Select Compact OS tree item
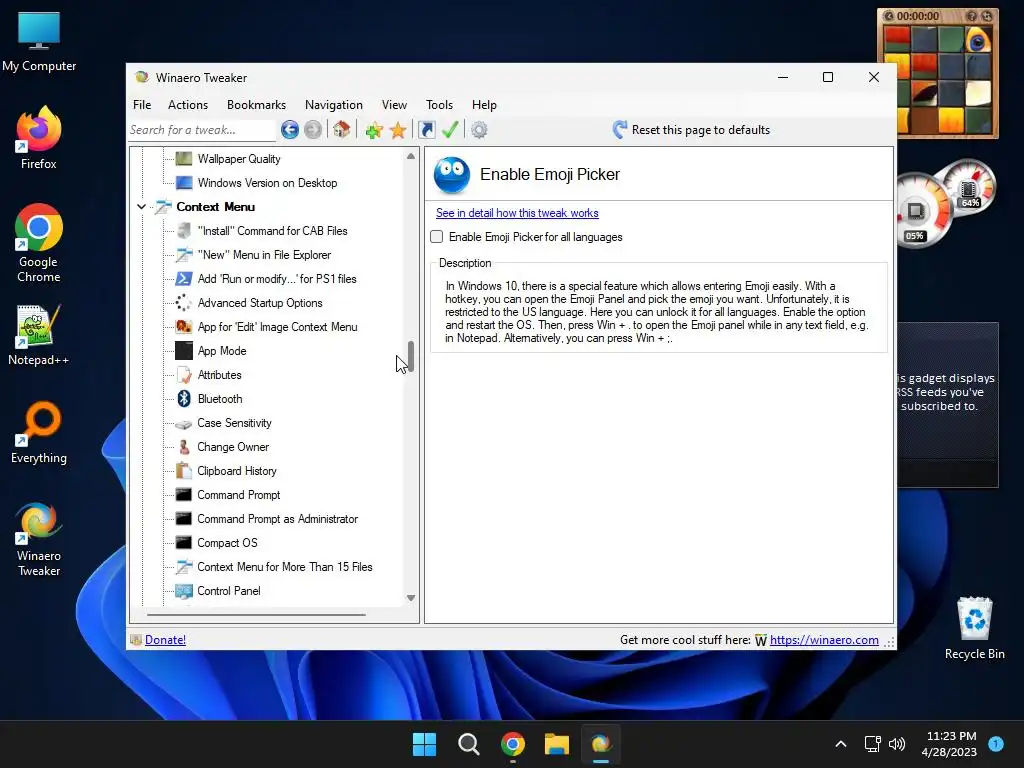The width and height of the screenshot is (1024, 768). pyautogui.click(x=227, y=543)
